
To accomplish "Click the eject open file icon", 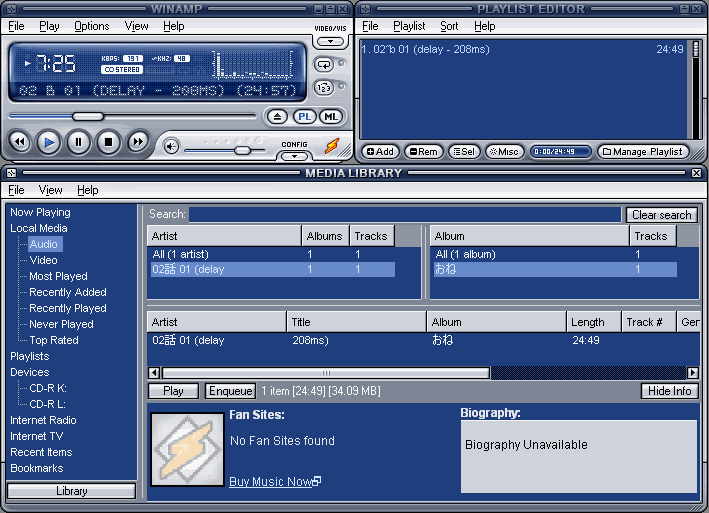I will pos(277,117).
